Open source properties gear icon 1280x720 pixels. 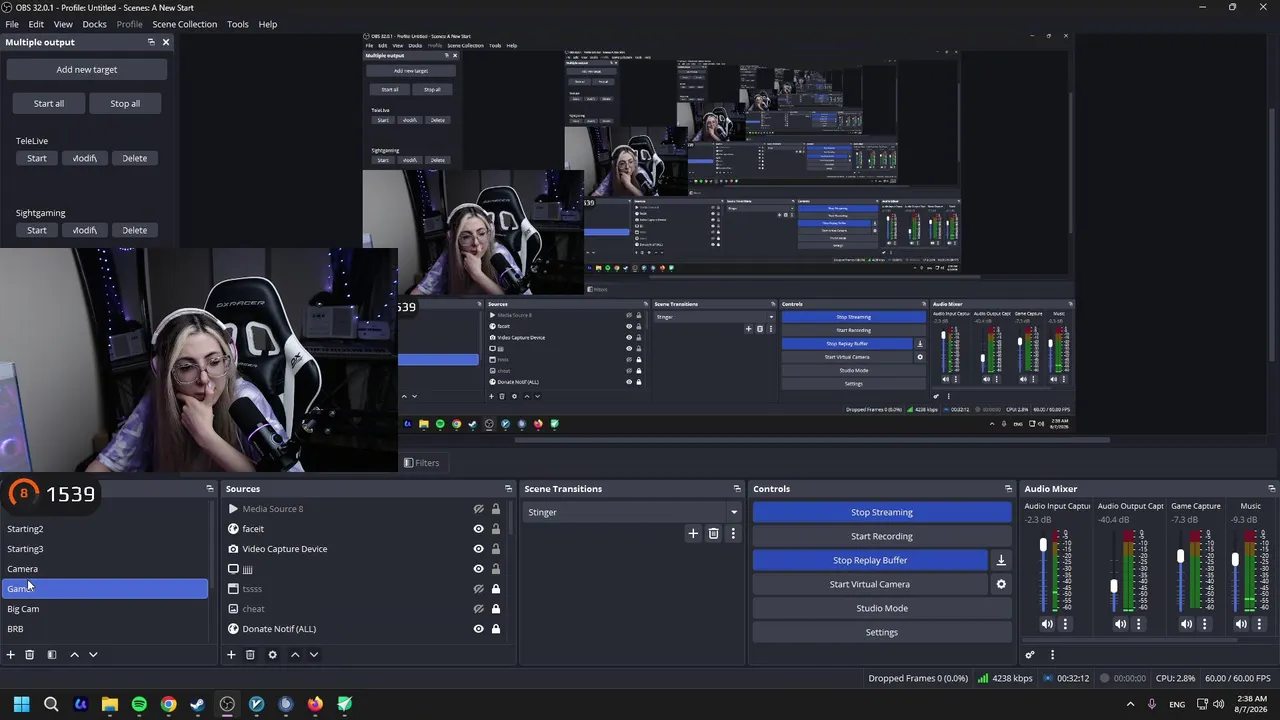pos(272,655)
